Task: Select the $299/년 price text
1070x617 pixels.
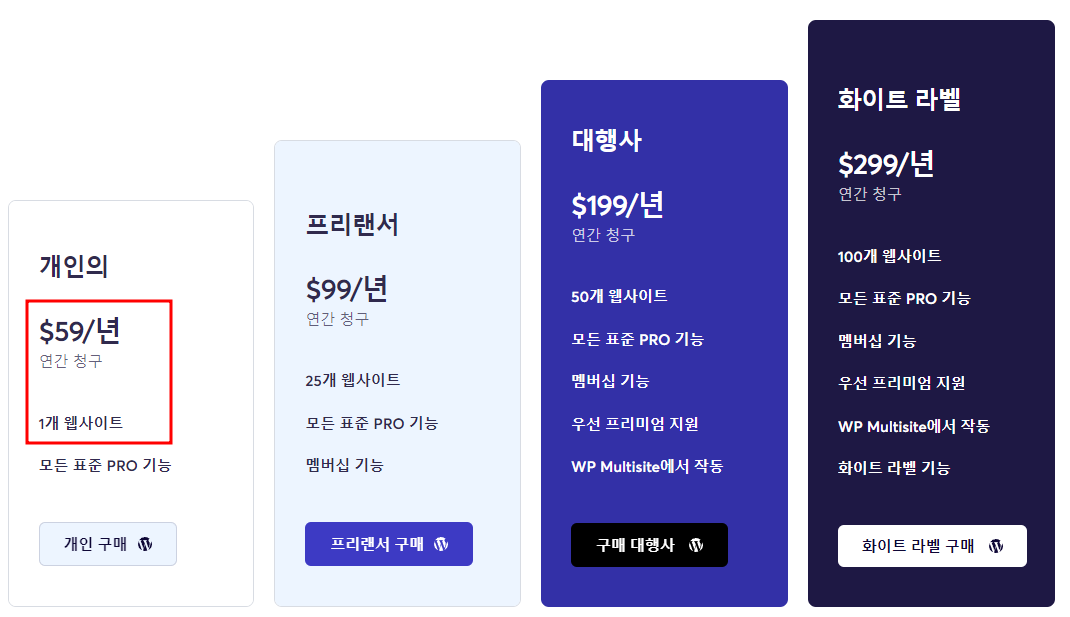Action: [x=886, y=164]
